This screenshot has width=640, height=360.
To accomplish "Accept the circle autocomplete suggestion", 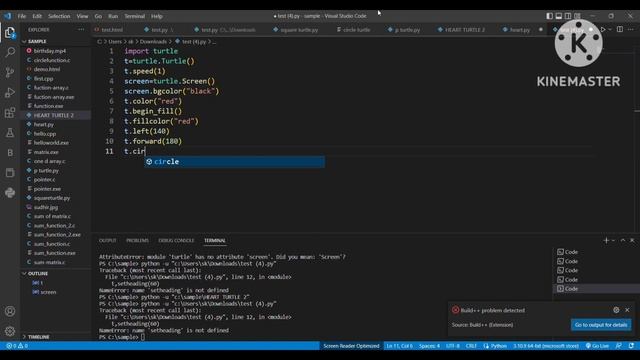I will coord(234,162).
